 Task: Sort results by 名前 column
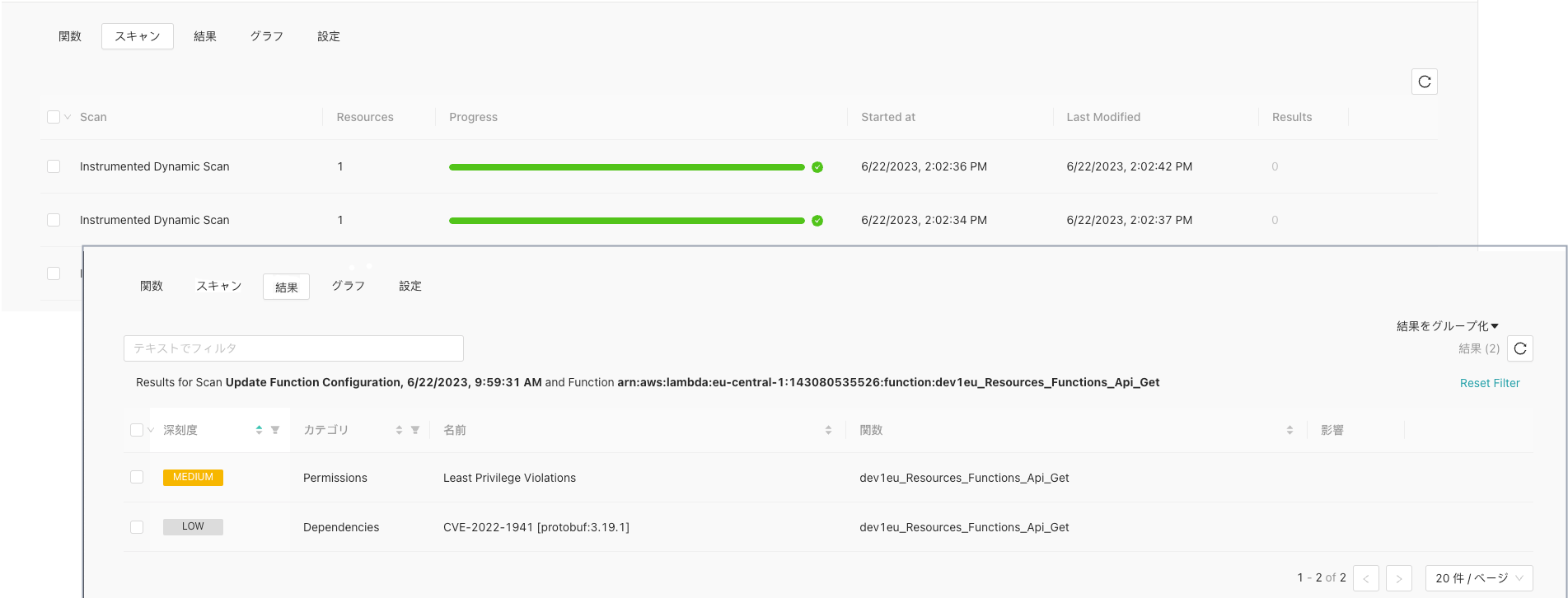pos(828,430)
